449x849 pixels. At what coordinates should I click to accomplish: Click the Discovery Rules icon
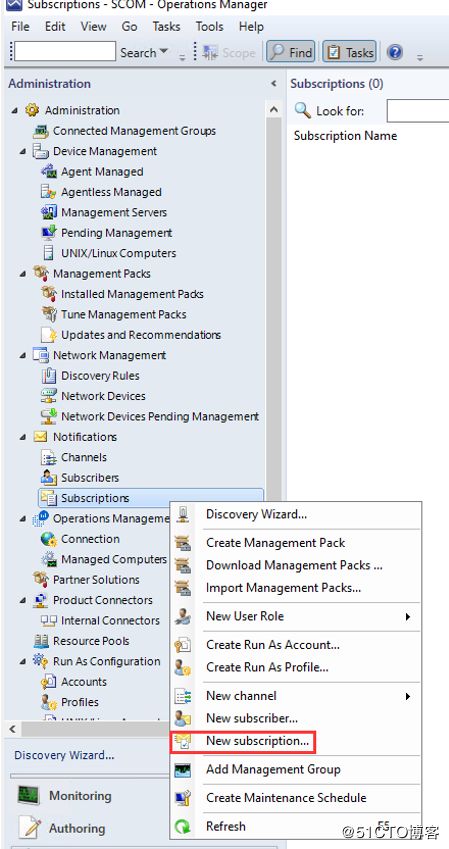point(49,376)
